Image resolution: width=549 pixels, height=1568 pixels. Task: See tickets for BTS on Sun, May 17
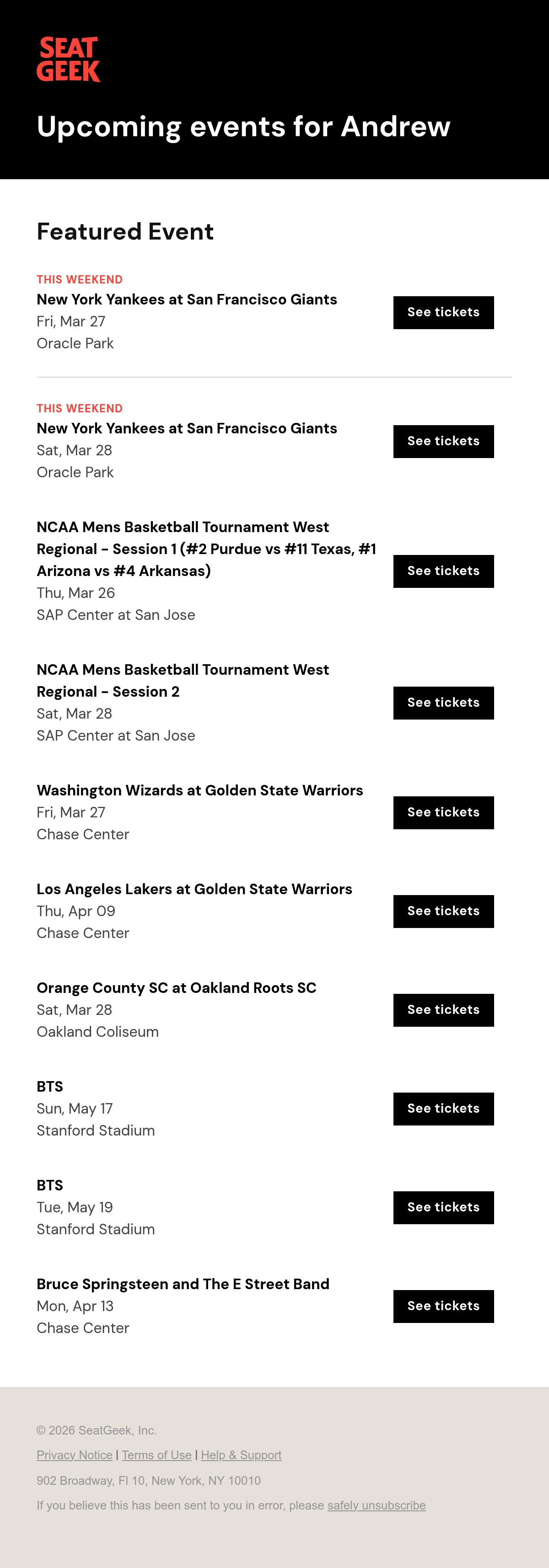pos(443,1109)
